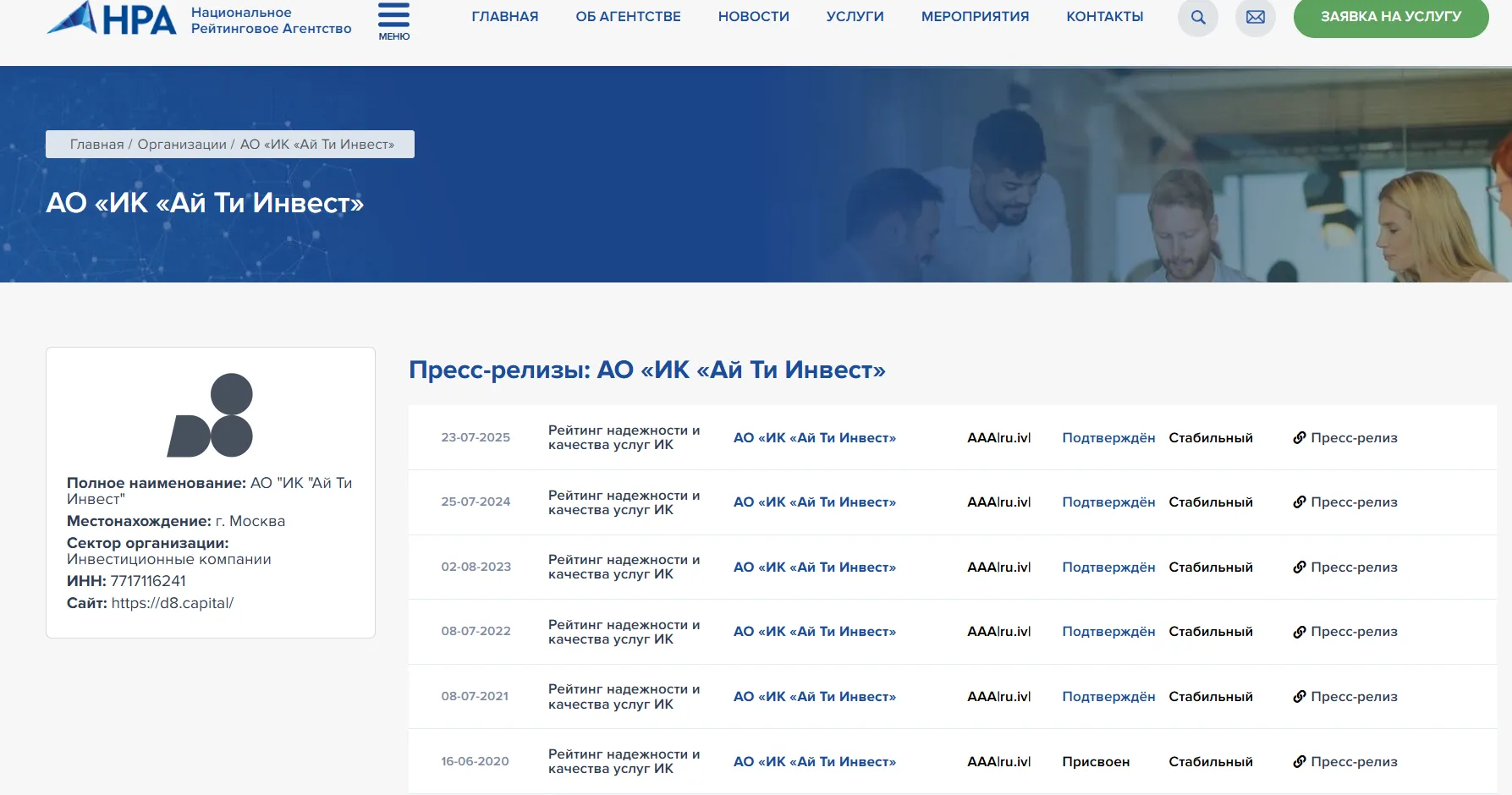1512x795 pixels.
Task: Click Подтверждён in 23-07-2025 row
Action: tap(1108, 437)
